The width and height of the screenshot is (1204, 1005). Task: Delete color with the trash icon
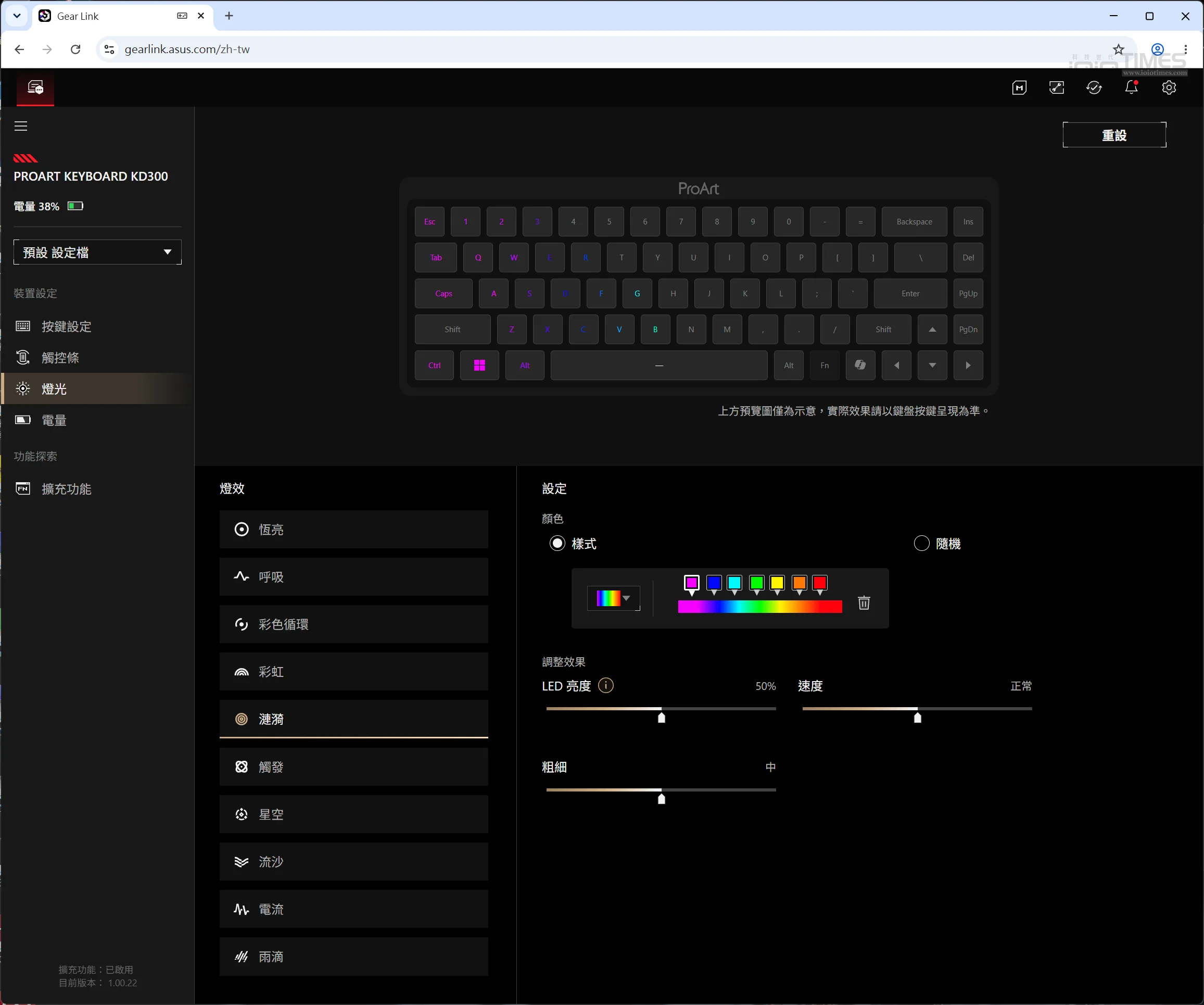(x=864, y=603)
